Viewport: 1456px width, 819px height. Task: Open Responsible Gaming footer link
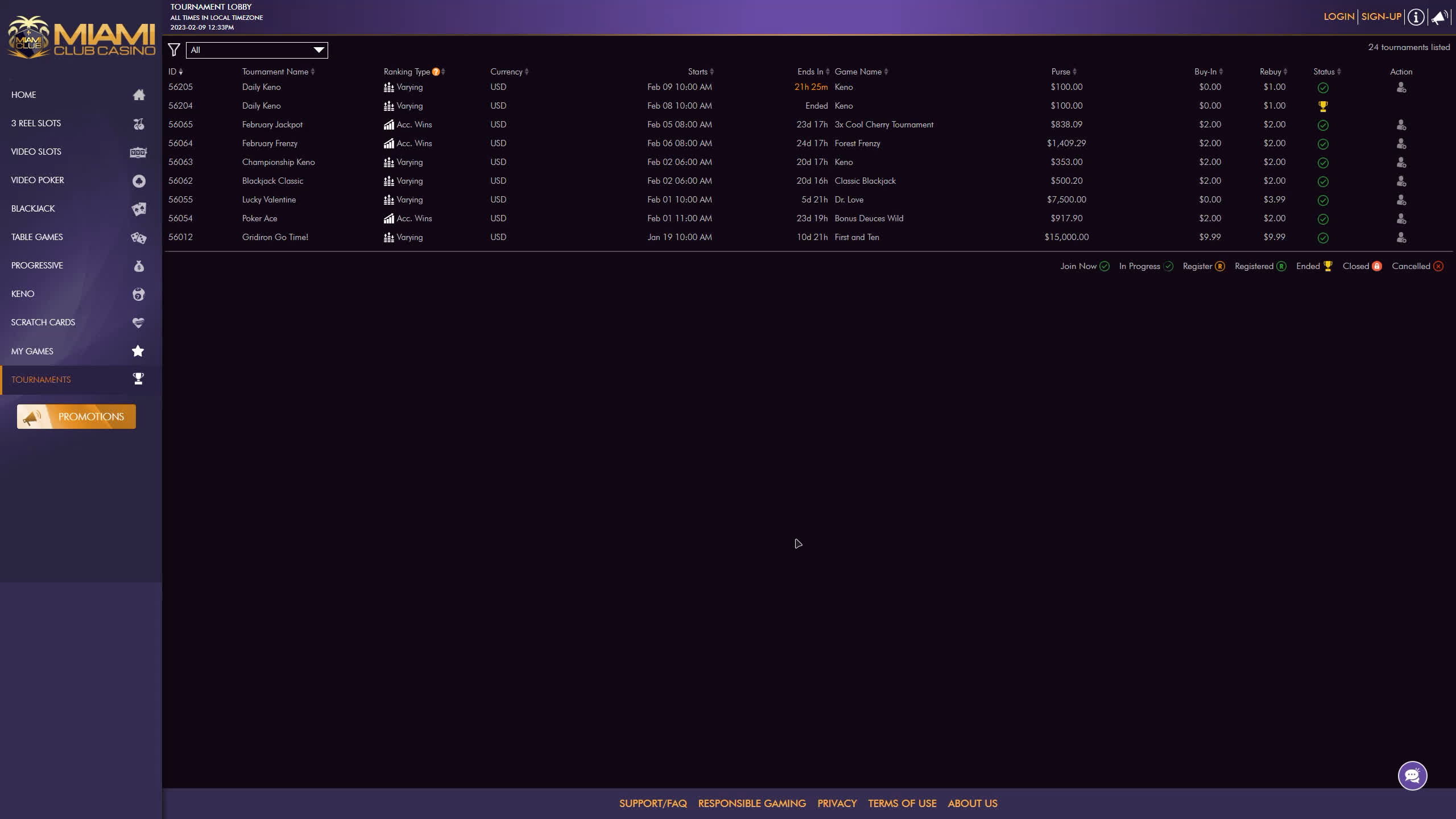[x=752, y=804]
